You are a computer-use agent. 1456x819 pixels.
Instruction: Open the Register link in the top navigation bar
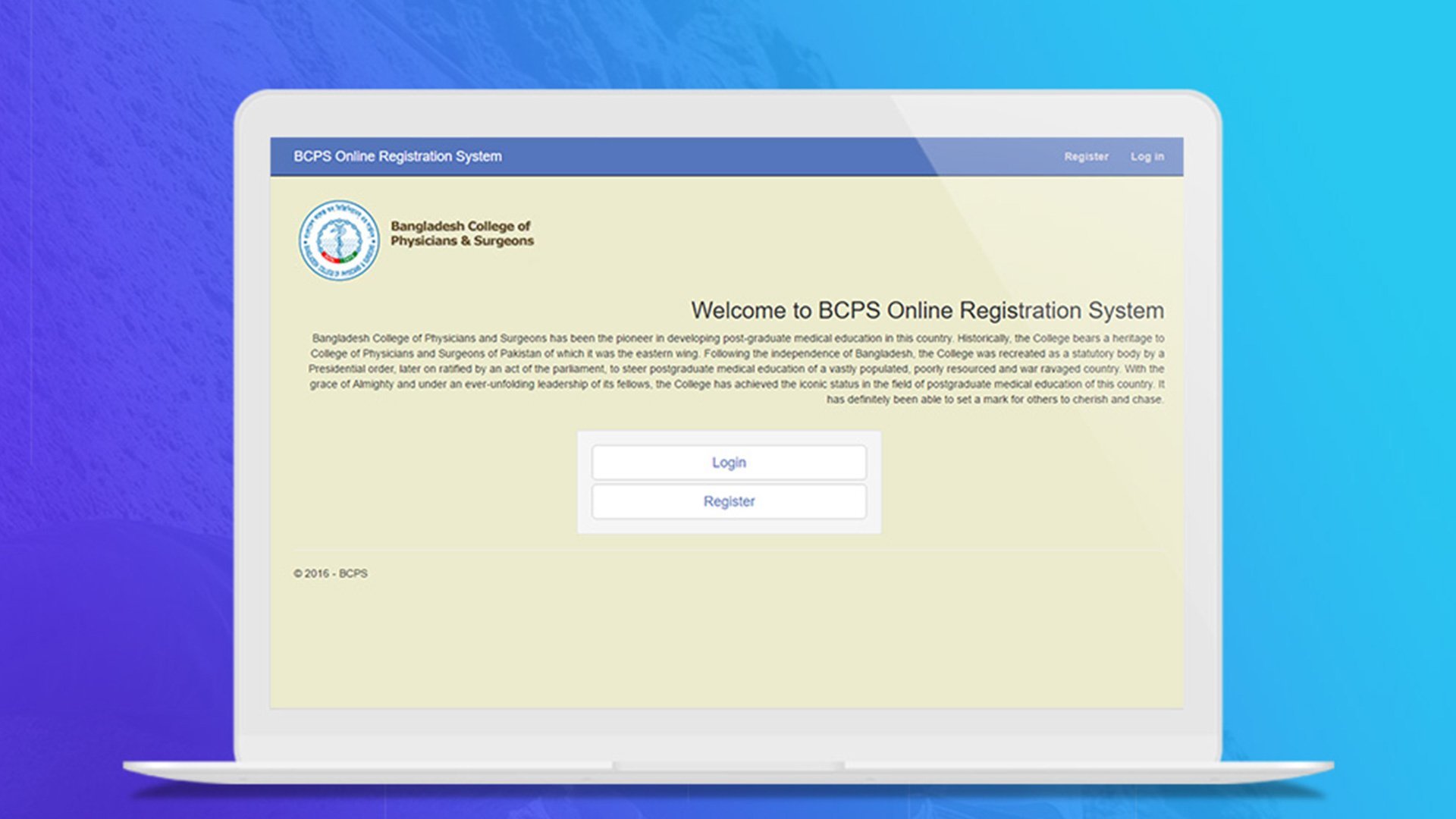[x=1086, y=156]
